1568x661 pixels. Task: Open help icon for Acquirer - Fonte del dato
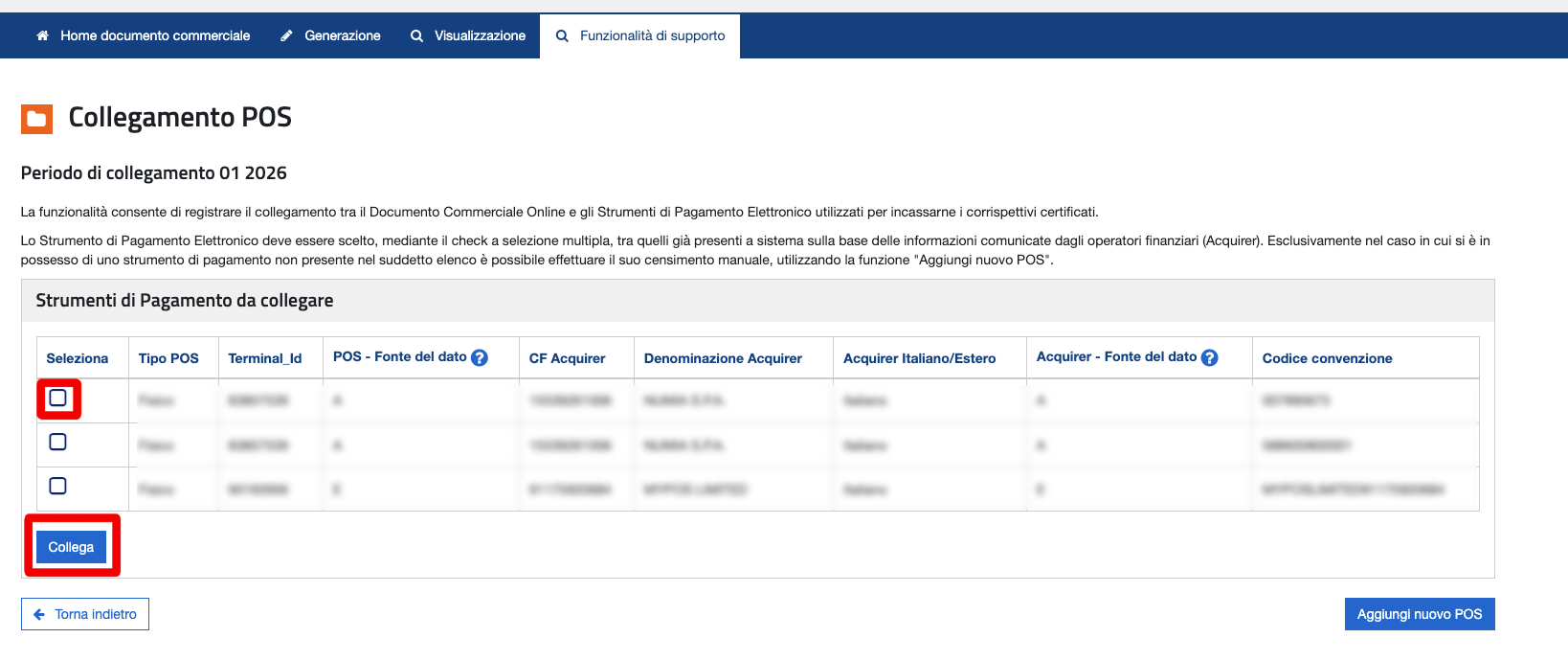click(1210, 357)
